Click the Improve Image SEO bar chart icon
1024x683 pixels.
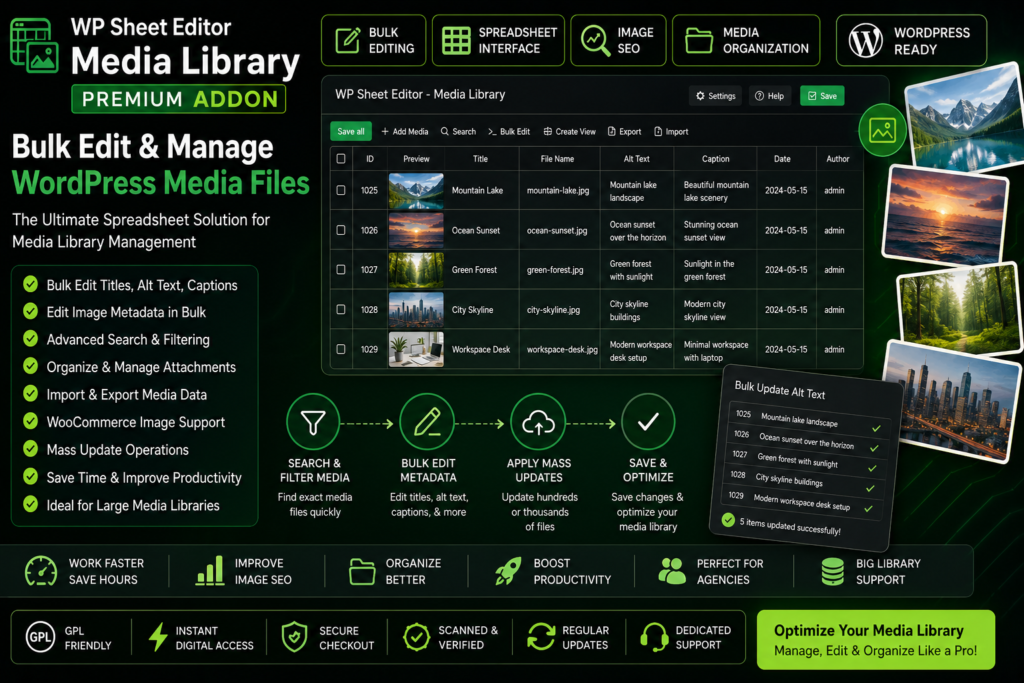click(210, 571)
